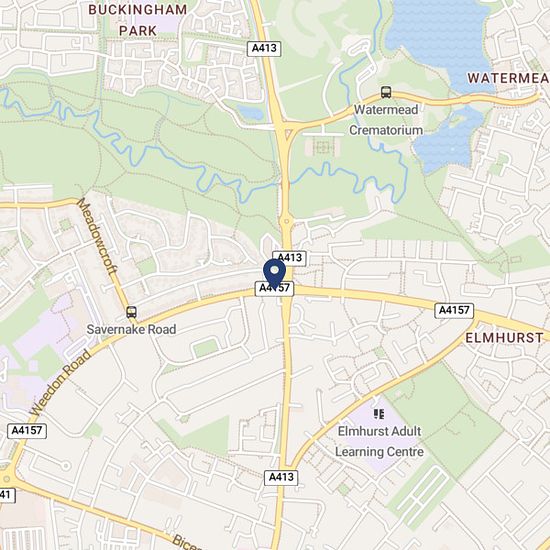Screen dimensions: 550x550
Task: Select the Watermead Crematorium bus stop icon
Action: click(x=386, y=92)
